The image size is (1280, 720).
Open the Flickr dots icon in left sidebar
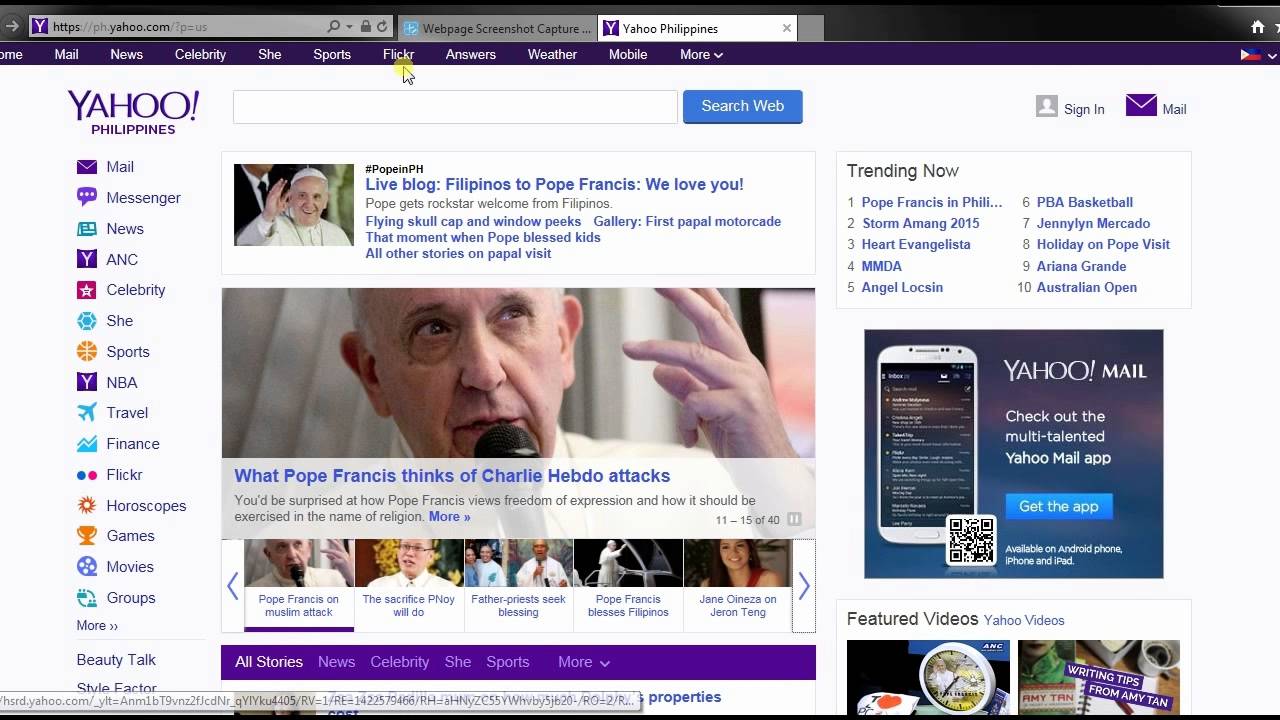click(87, 475)
